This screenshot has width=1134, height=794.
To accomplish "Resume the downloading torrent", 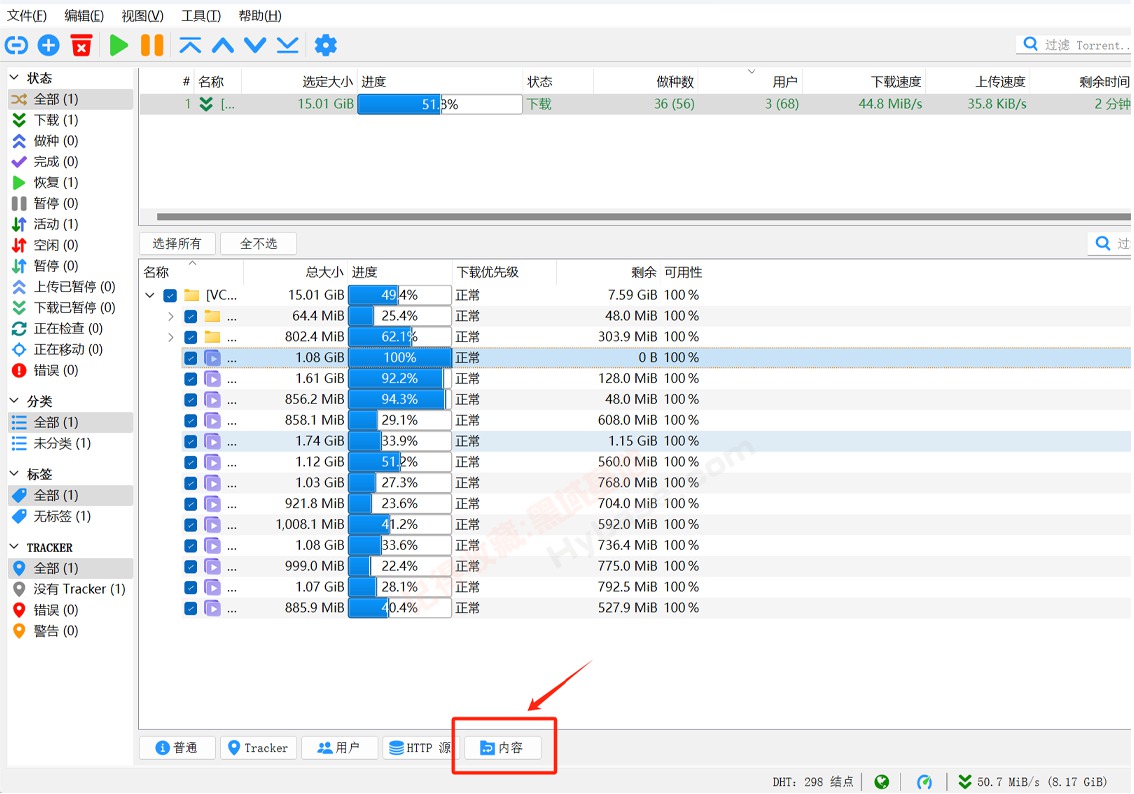I will coord(117,44).
